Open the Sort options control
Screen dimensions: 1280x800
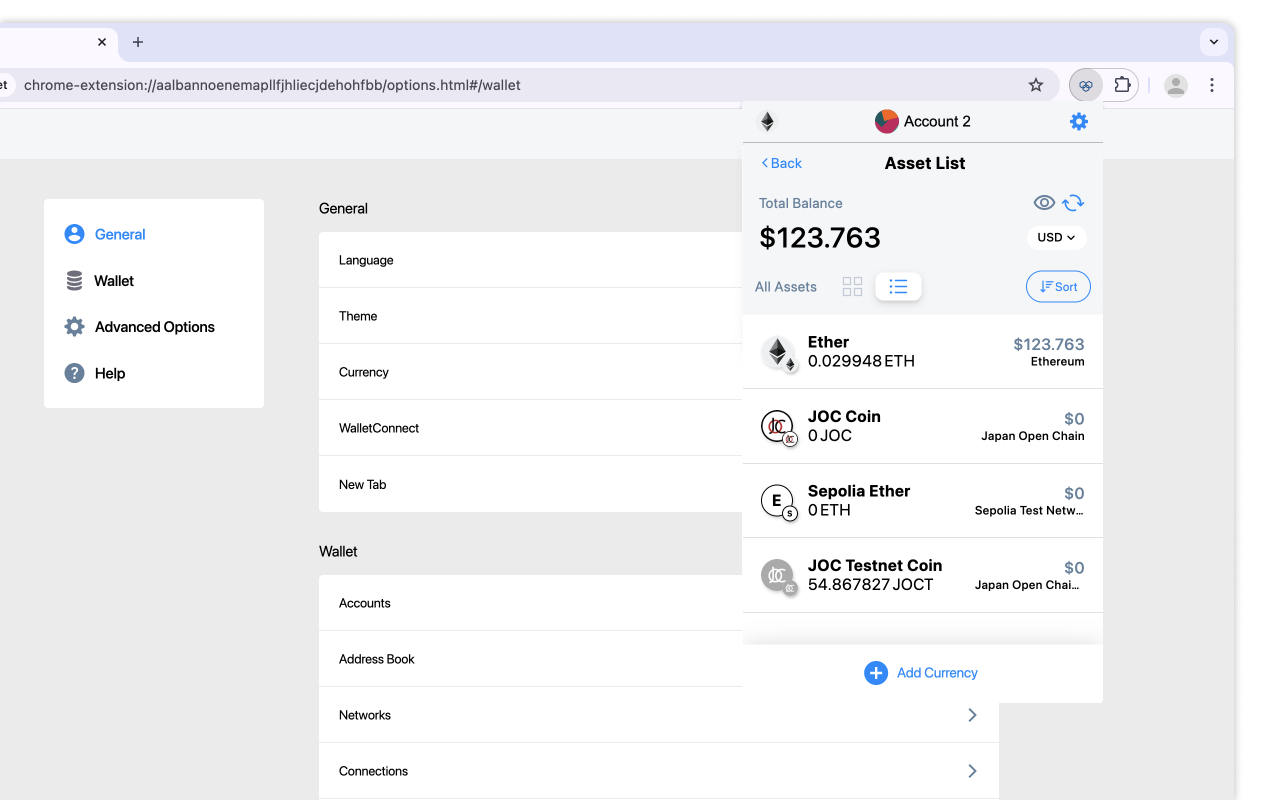tap(1058, 286)
